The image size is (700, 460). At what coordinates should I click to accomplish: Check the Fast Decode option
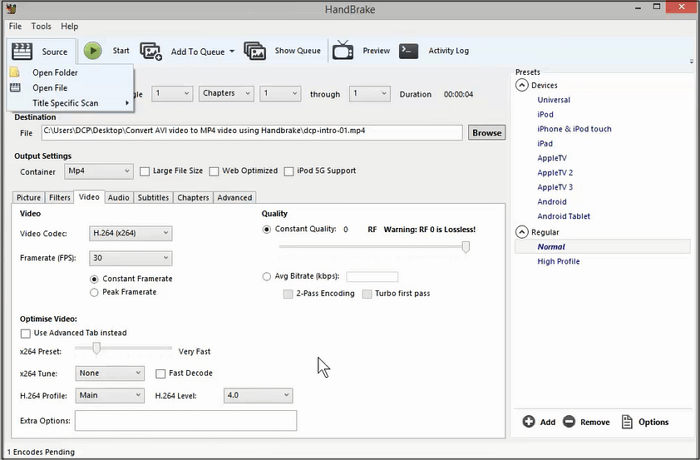tap(161, 373)
